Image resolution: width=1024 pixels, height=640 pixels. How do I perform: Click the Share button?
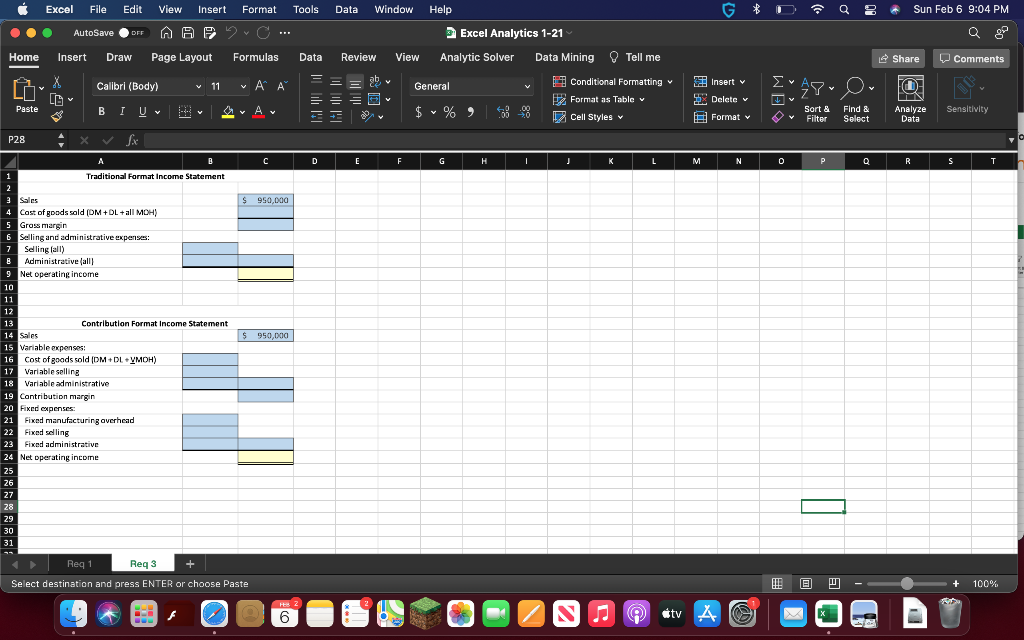click(x=897, y=57)
